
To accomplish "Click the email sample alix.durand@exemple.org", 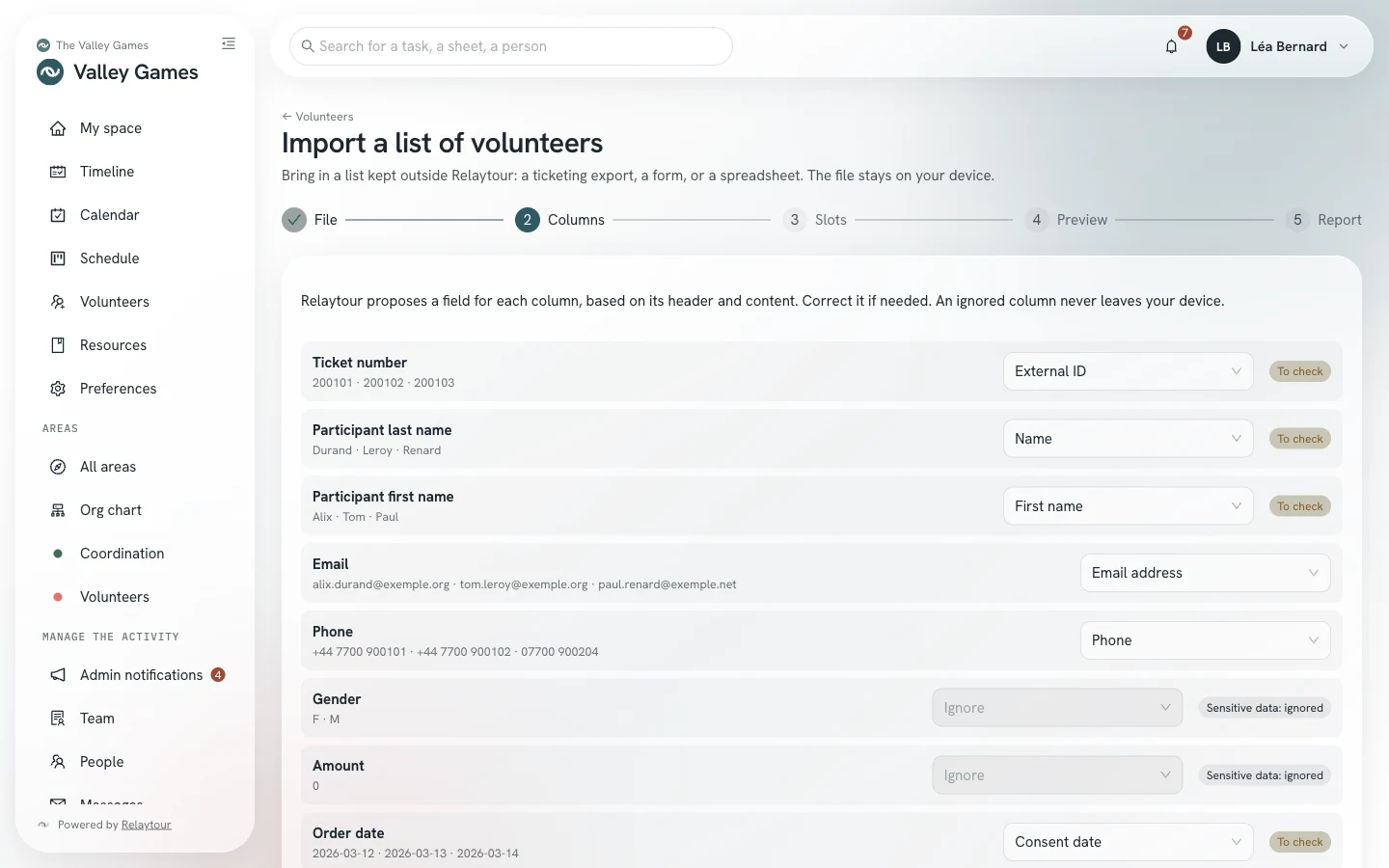I will tap(381, 584).
